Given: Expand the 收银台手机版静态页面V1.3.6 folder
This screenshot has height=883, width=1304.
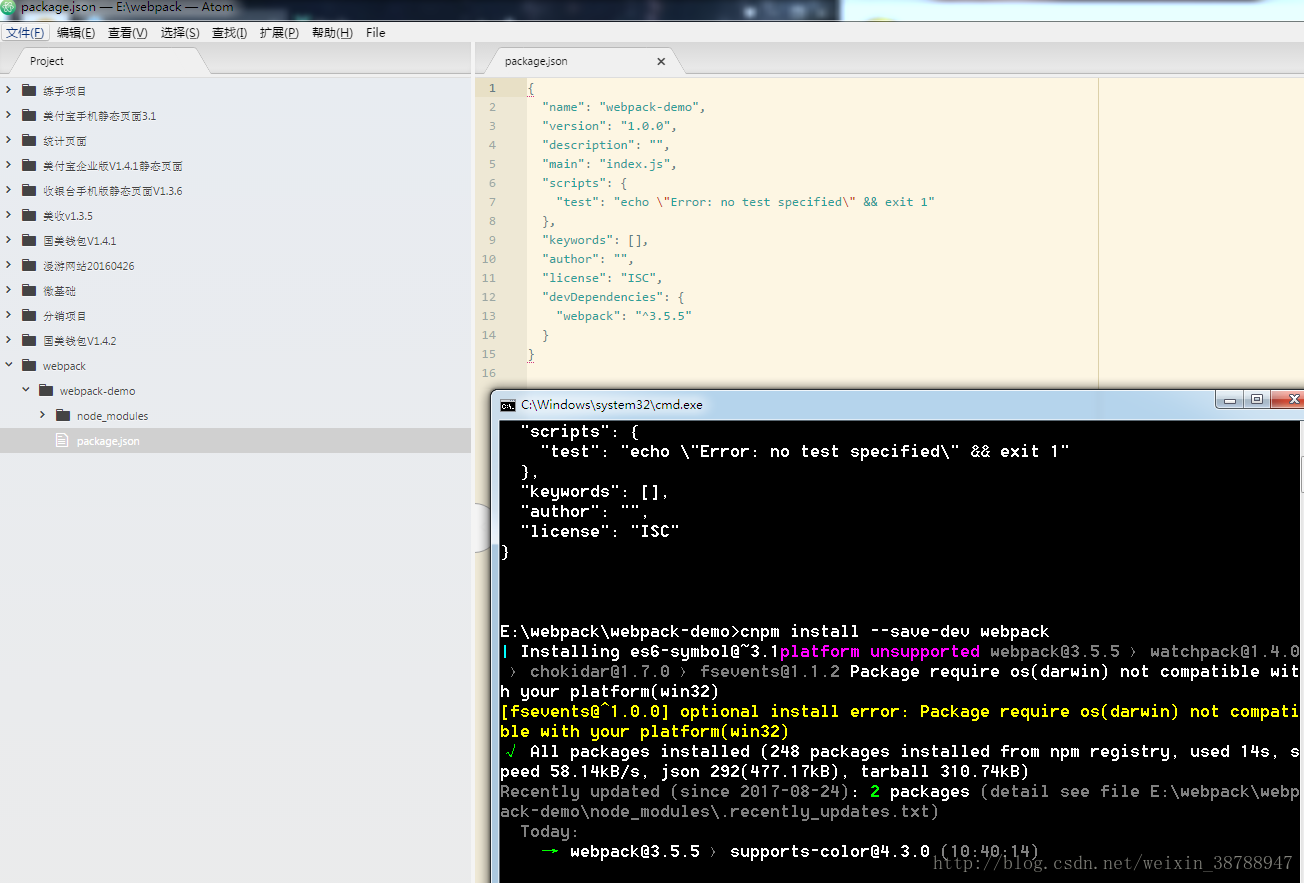Looking at the screenshot, I should coord(9,190).
